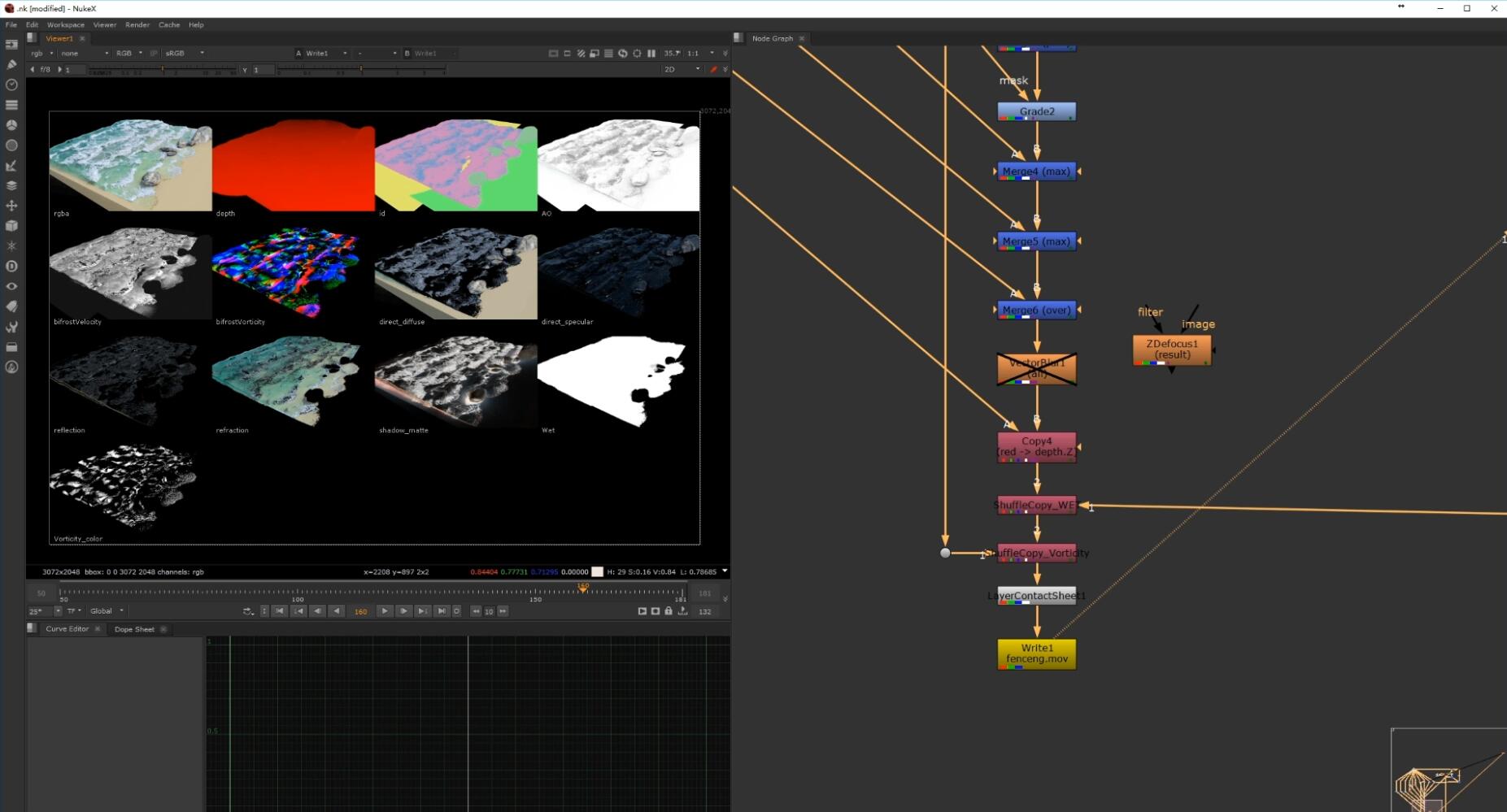Open the Keyer nodes icon
This screenshot has height=812, width=1507.
coord(11,166)
